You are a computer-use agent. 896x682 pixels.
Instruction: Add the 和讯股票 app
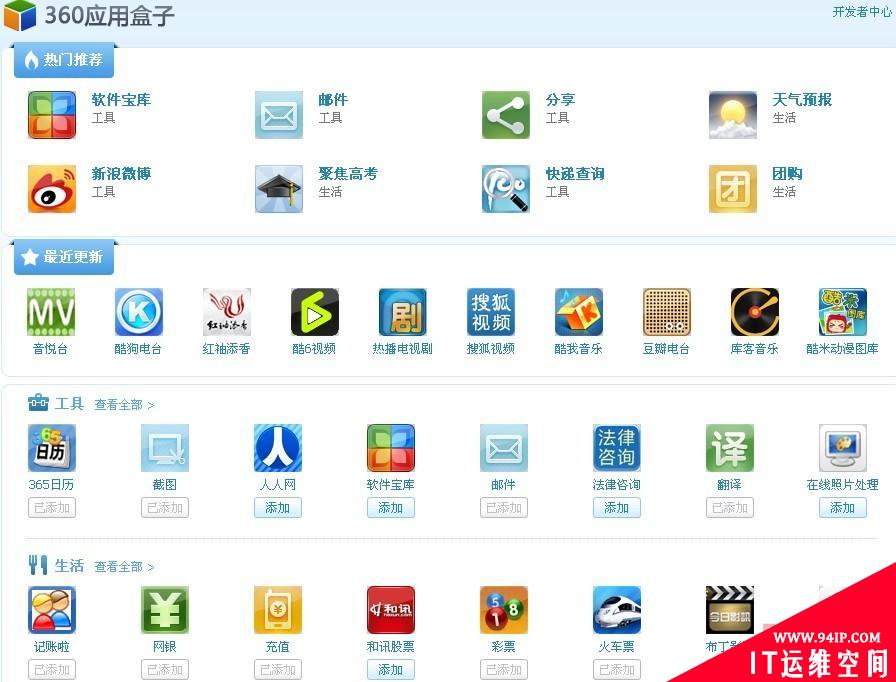[391, 670]
